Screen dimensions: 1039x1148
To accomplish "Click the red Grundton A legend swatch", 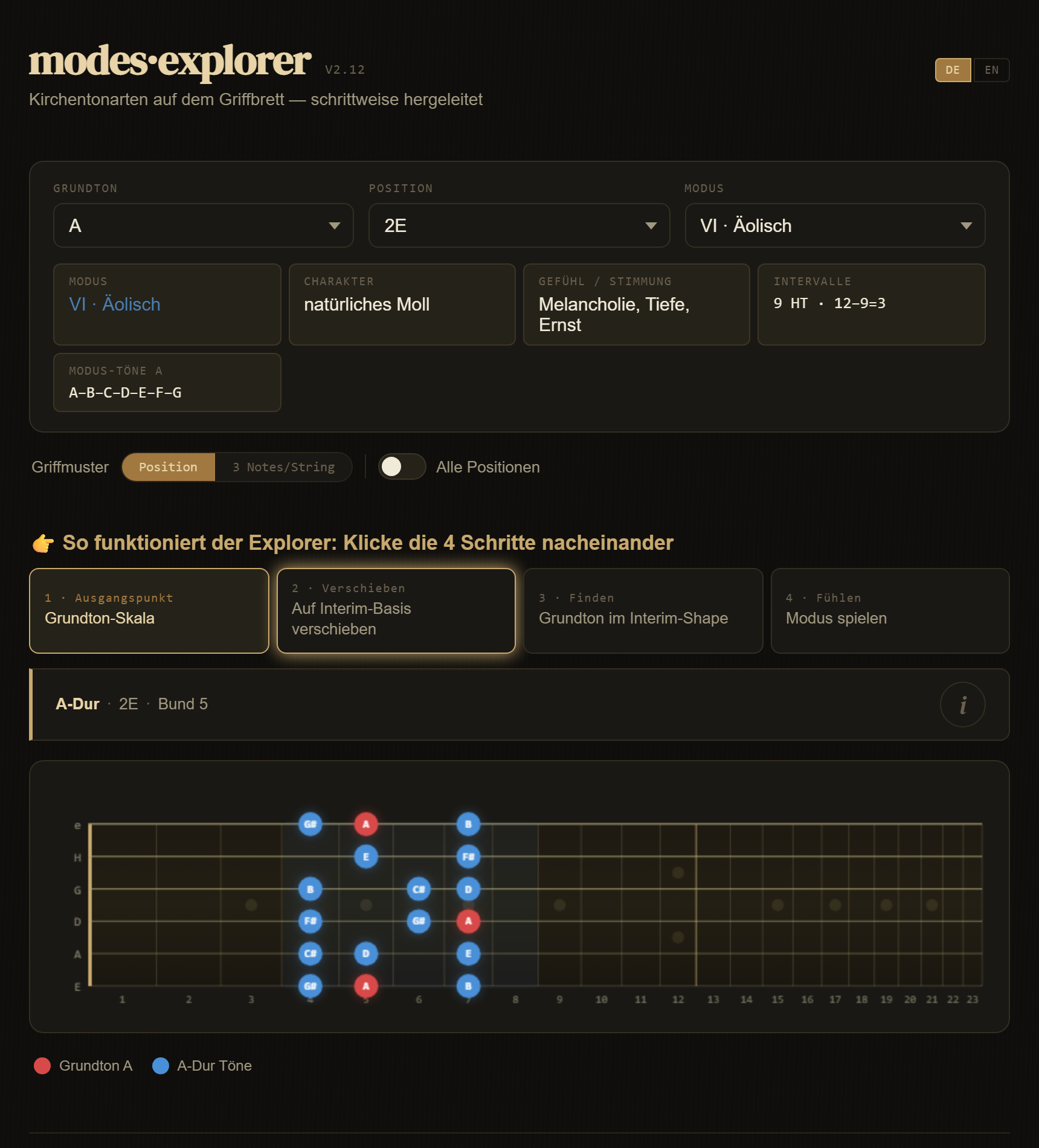I will (42, 1066).
